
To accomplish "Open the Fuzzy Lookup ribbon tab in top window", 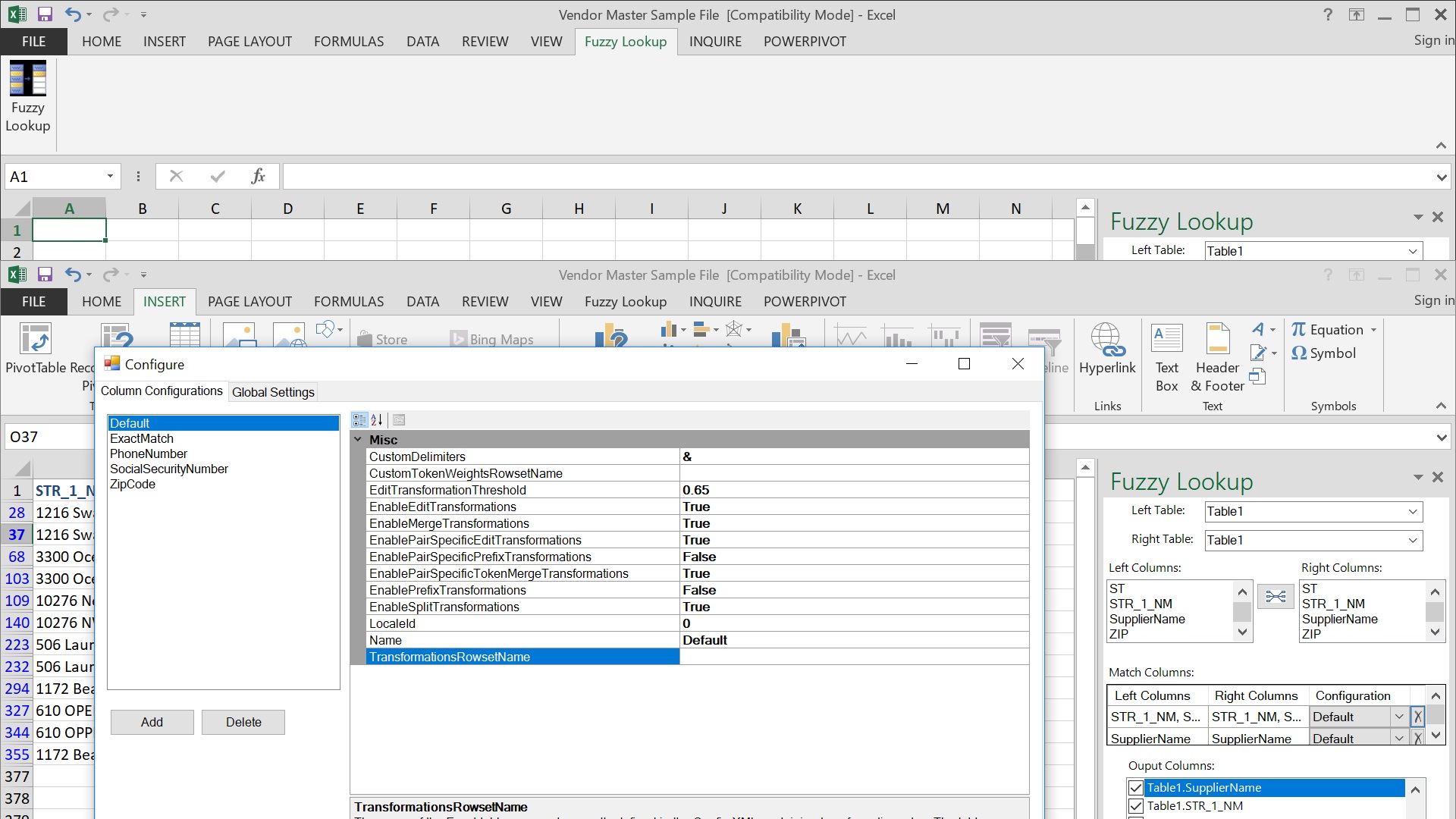I will point(626,42).
